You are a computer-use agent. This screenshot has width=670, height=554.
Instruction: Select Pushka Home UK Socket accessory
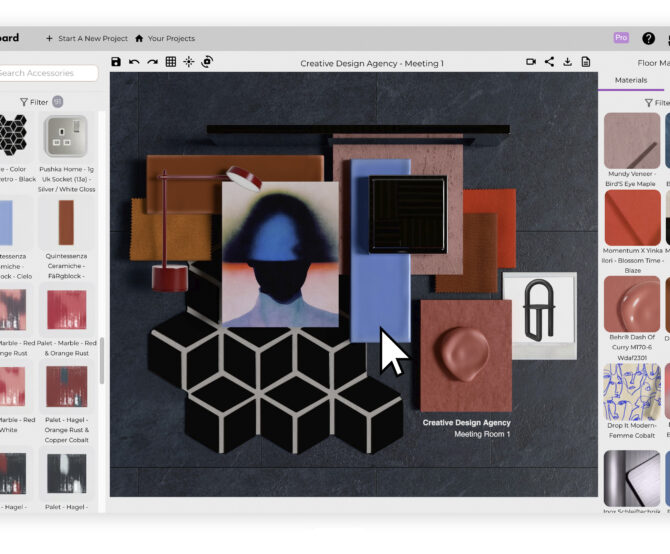[66, 137]
